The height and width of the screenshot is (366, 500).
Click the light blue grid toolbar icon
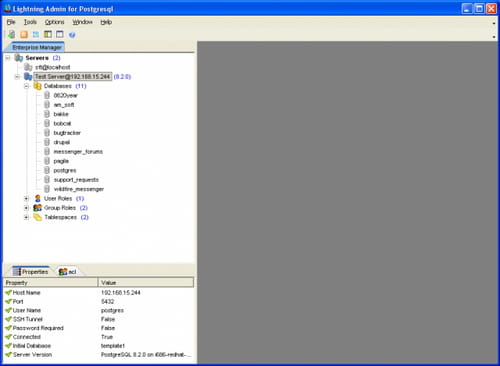pos(36,34)
